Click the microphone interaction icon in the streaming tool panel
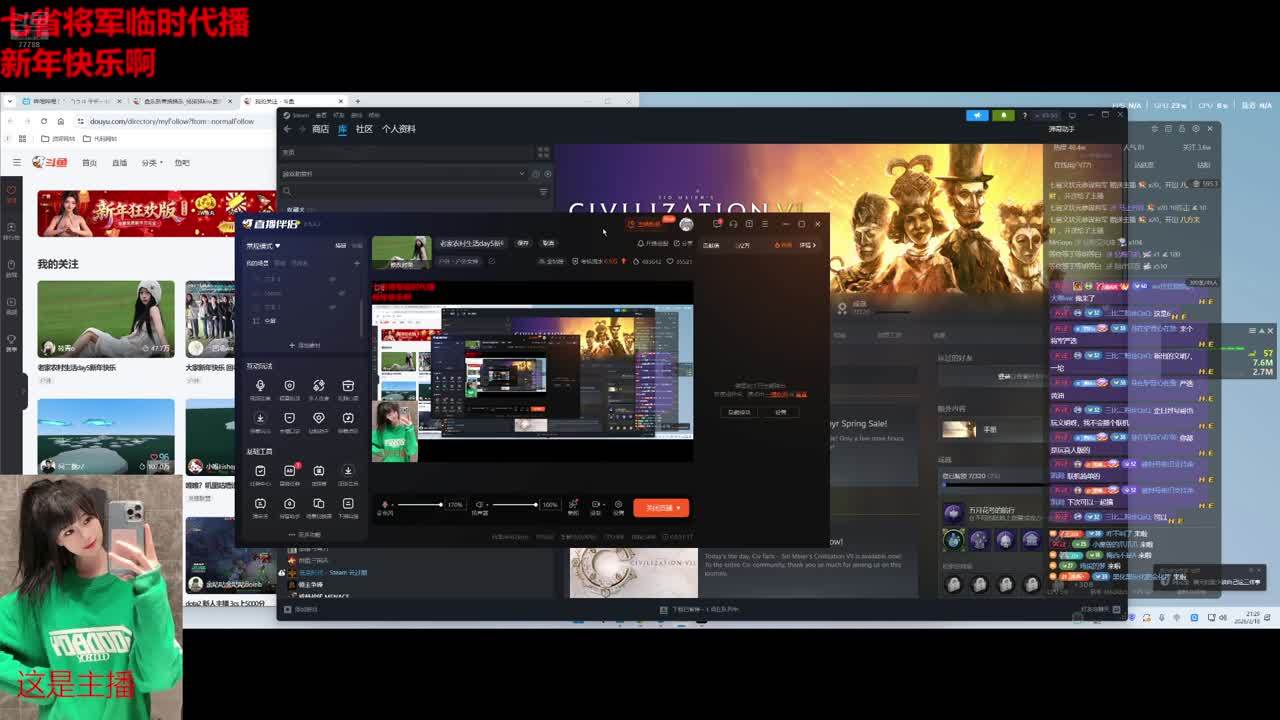 [260, 386]
